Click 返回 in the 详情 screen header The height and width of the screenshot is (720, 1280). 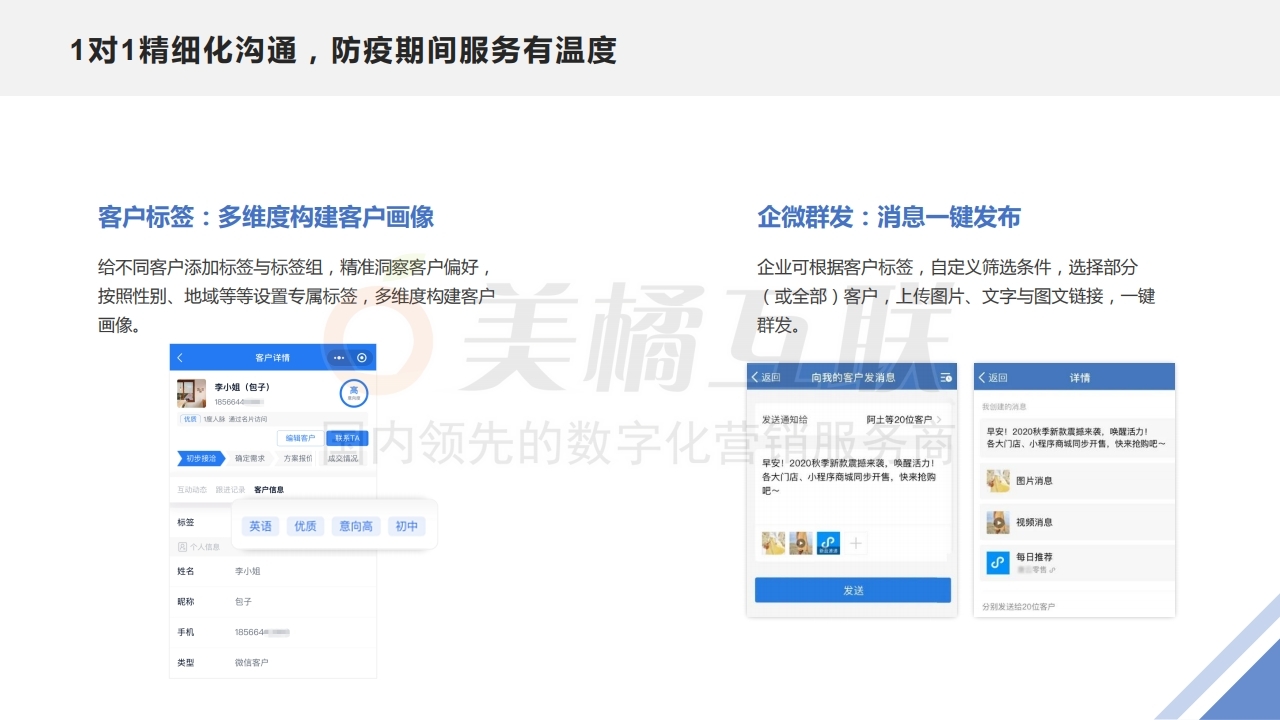coord(992,377)
